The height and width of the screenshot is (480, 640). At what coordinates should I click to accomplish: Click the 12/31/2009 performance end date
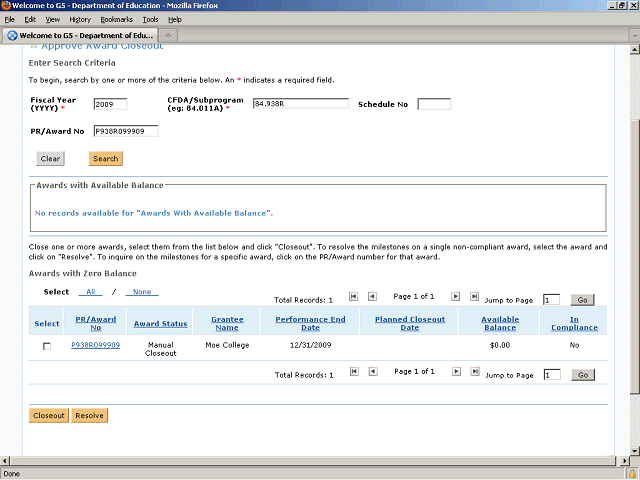310,345
